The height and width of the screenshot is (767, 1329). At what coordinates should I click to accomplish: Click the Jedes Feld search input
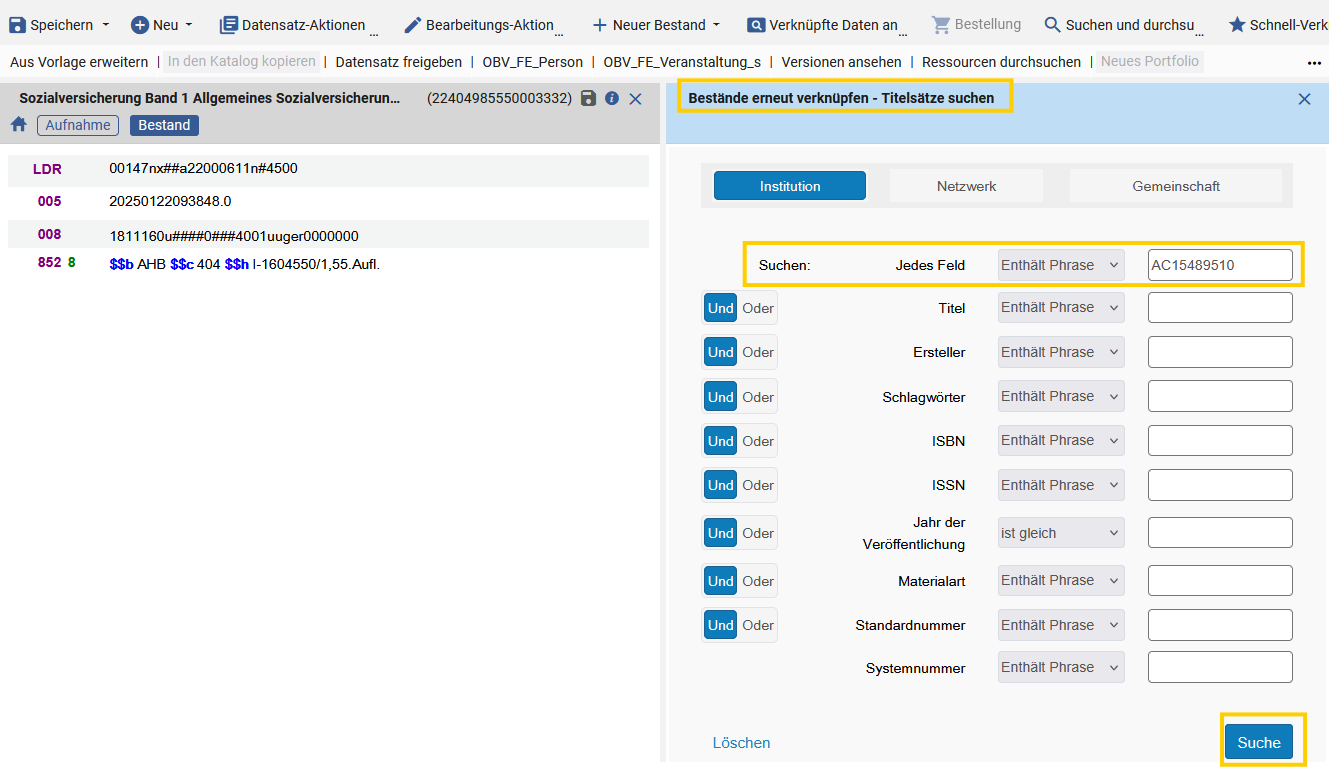[1220, 265]
